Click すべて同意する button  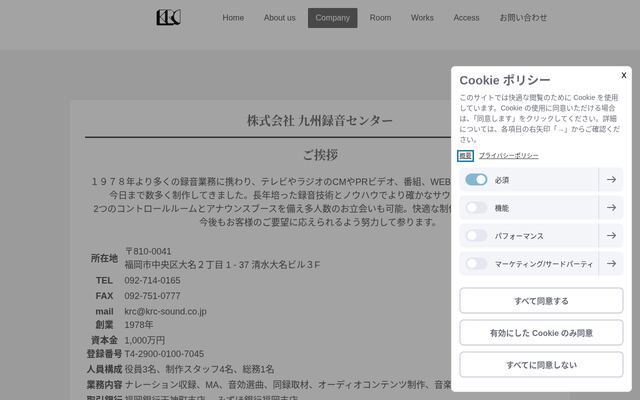coord(541,301)
